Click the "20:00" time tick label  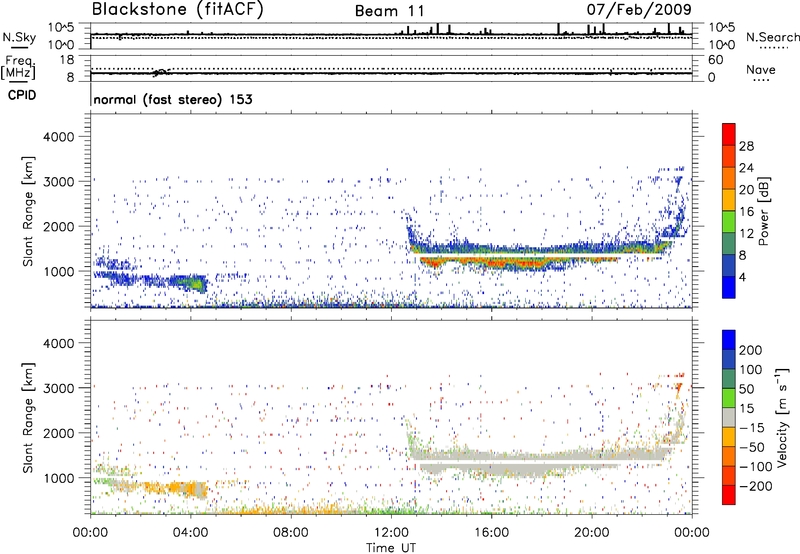click(591, 533)
